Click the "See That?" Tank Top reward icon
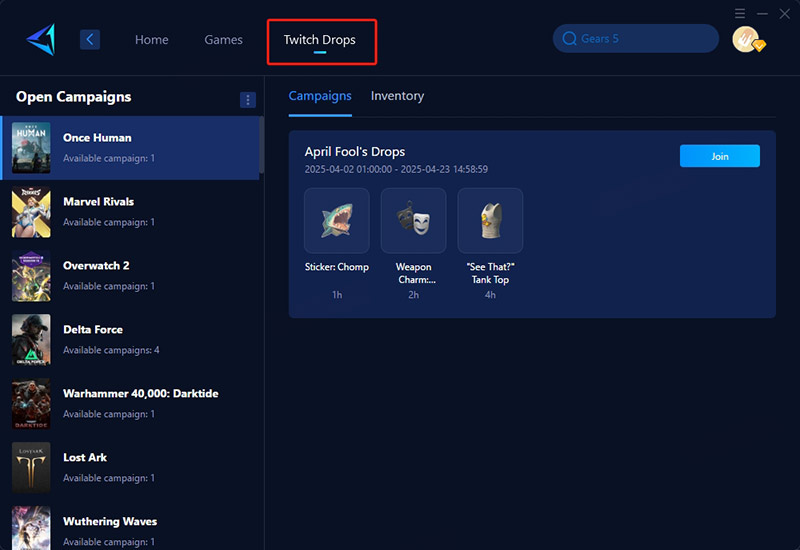This screenshot has width=800, height=550. (490, 220)
